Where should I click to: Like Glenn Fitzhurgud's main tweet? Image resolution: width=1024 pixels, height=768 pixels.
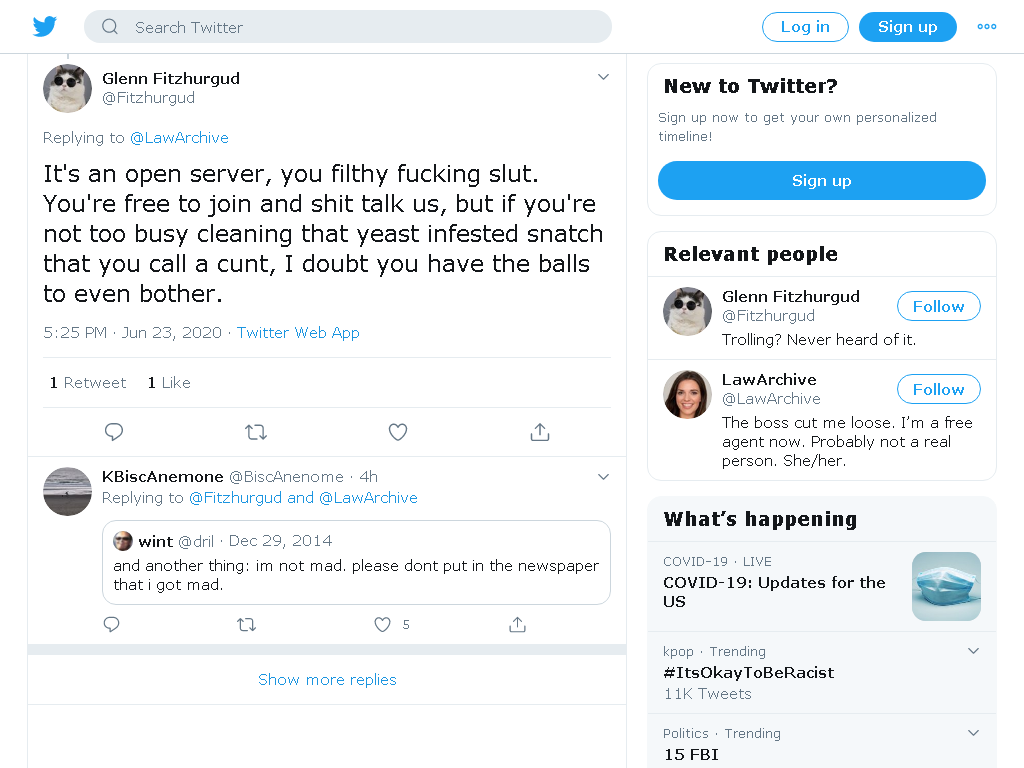coord(398,432)
